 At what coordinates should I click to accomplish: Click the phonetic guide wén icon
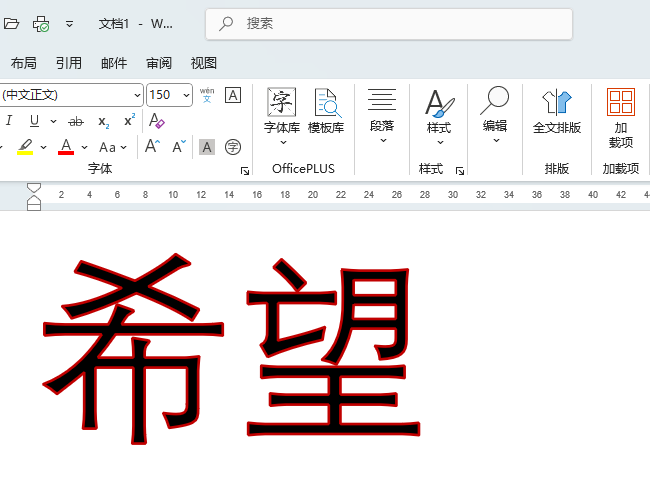click(207, 95)
